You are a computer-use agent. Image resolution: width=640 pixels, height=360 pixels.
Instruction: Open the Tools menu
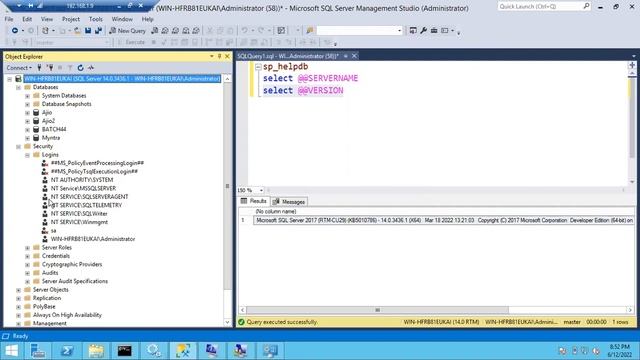click(96, 19)
